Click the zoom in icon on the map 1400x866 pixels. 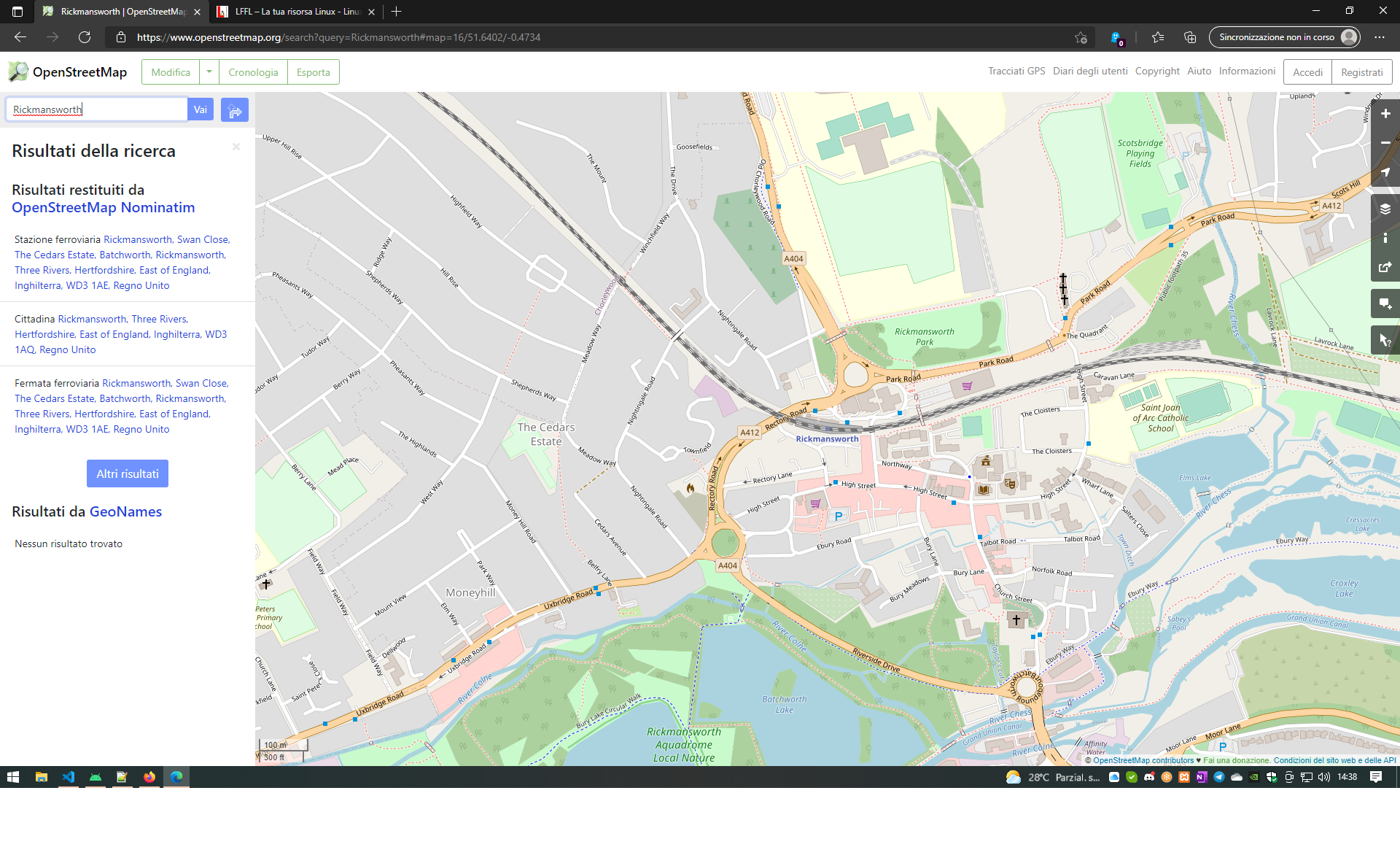pos(1385,113)
